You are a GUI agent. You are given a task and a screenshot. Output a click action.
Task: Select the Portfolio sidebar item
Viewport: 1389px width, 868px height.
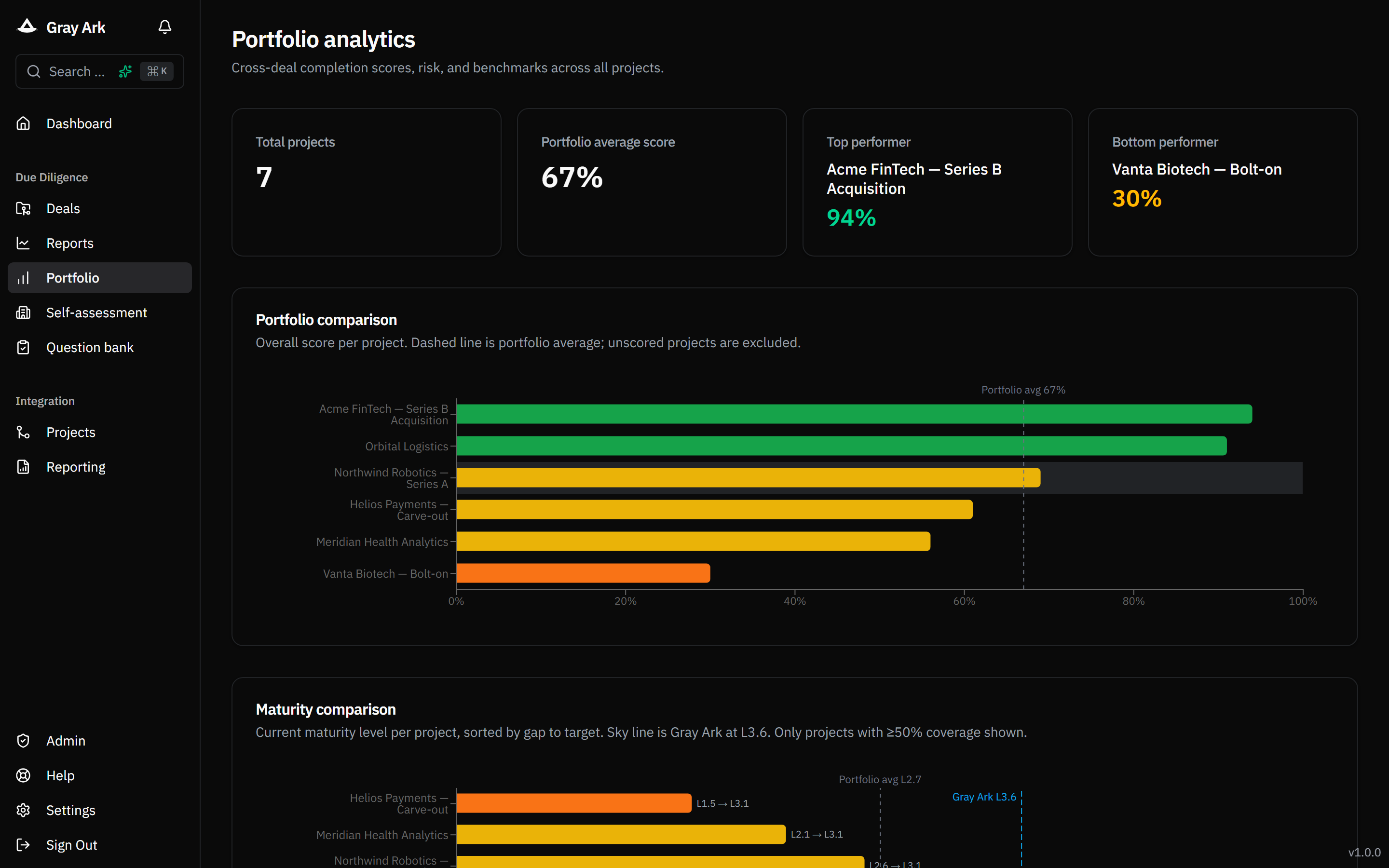point(100,278)
